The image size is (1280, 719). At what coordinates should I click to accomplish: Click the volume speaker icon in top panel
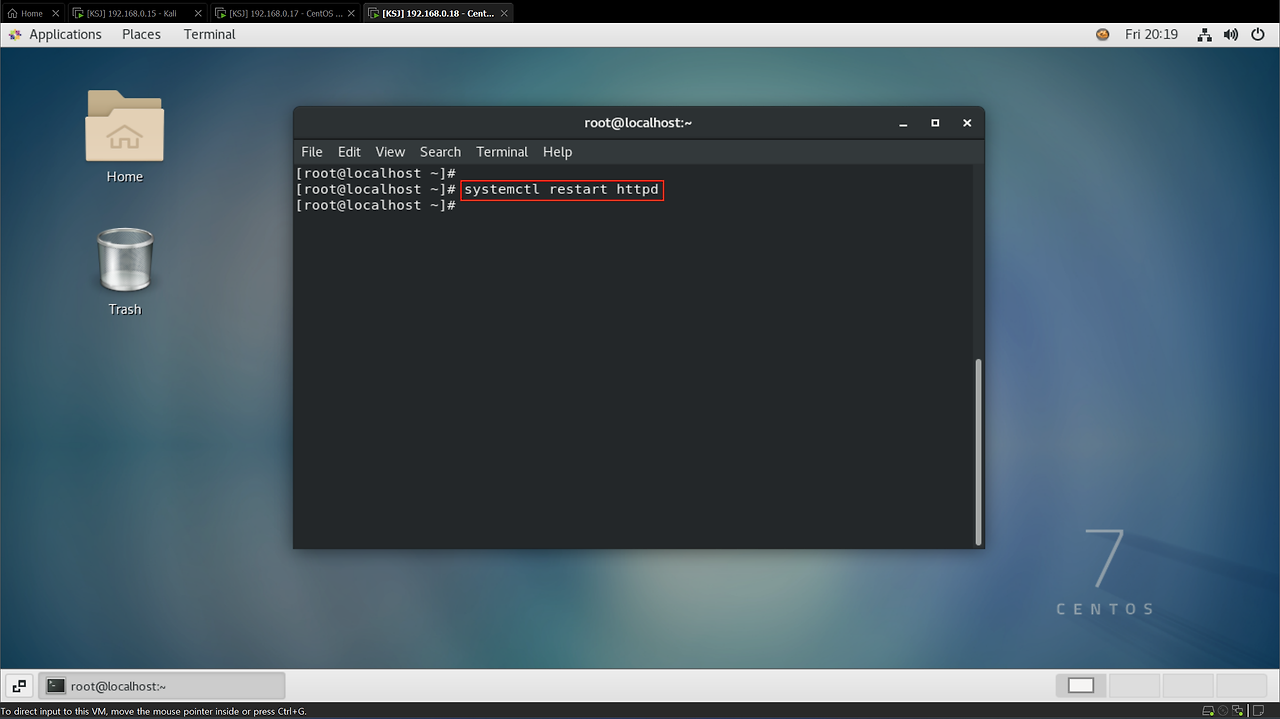[x=1230, y=34]
